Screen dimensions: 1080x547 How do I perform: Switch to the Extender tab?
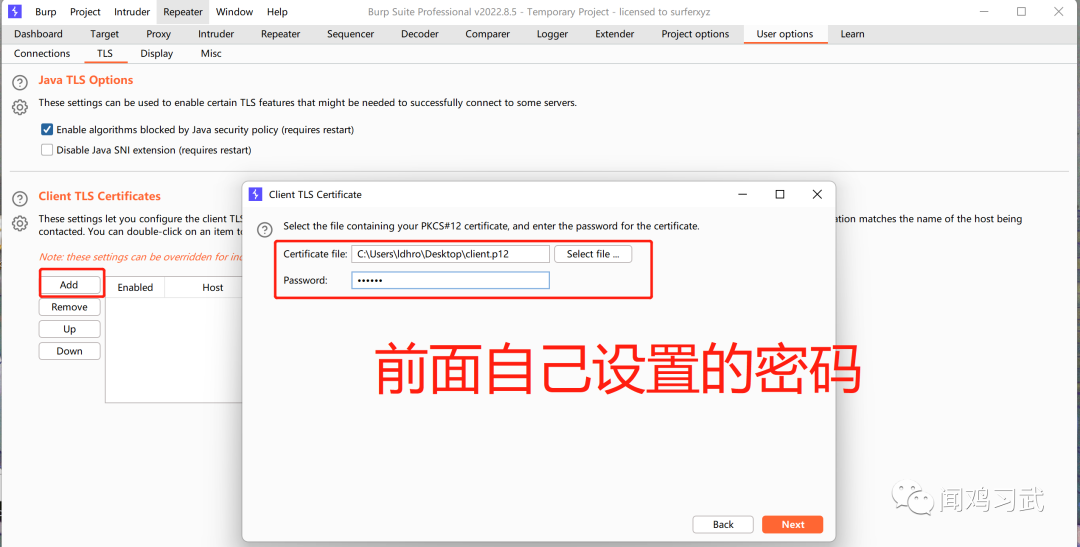[615, 34]
